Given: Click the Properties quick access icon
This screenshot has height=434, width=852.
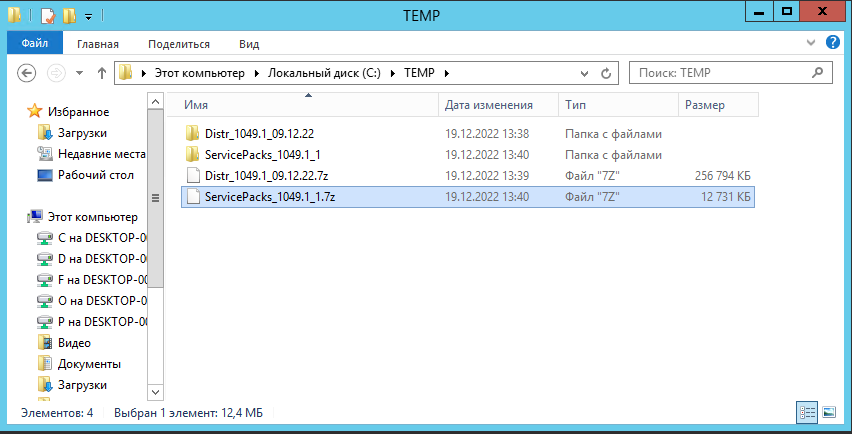Looking at the screenshot, I should 48,16.
